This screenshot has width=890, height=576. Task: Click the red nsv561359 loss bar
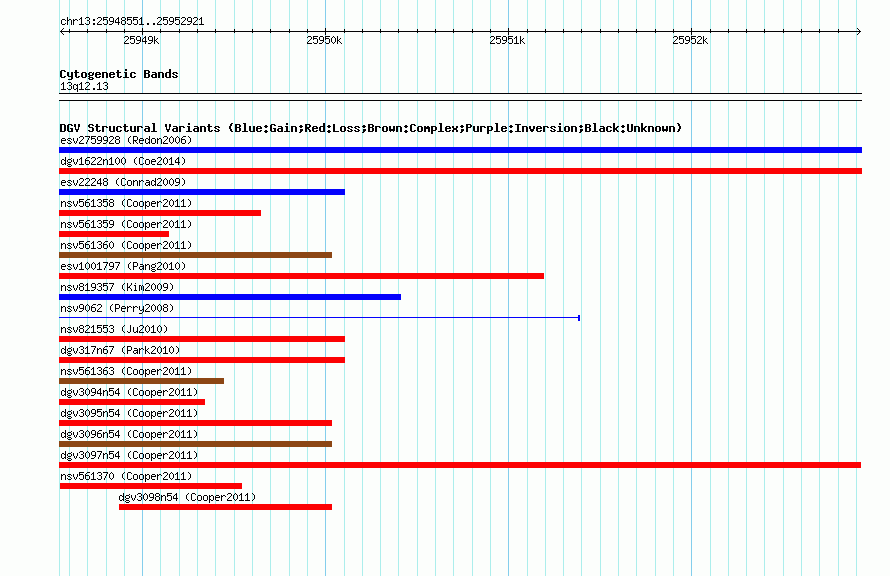114,234
